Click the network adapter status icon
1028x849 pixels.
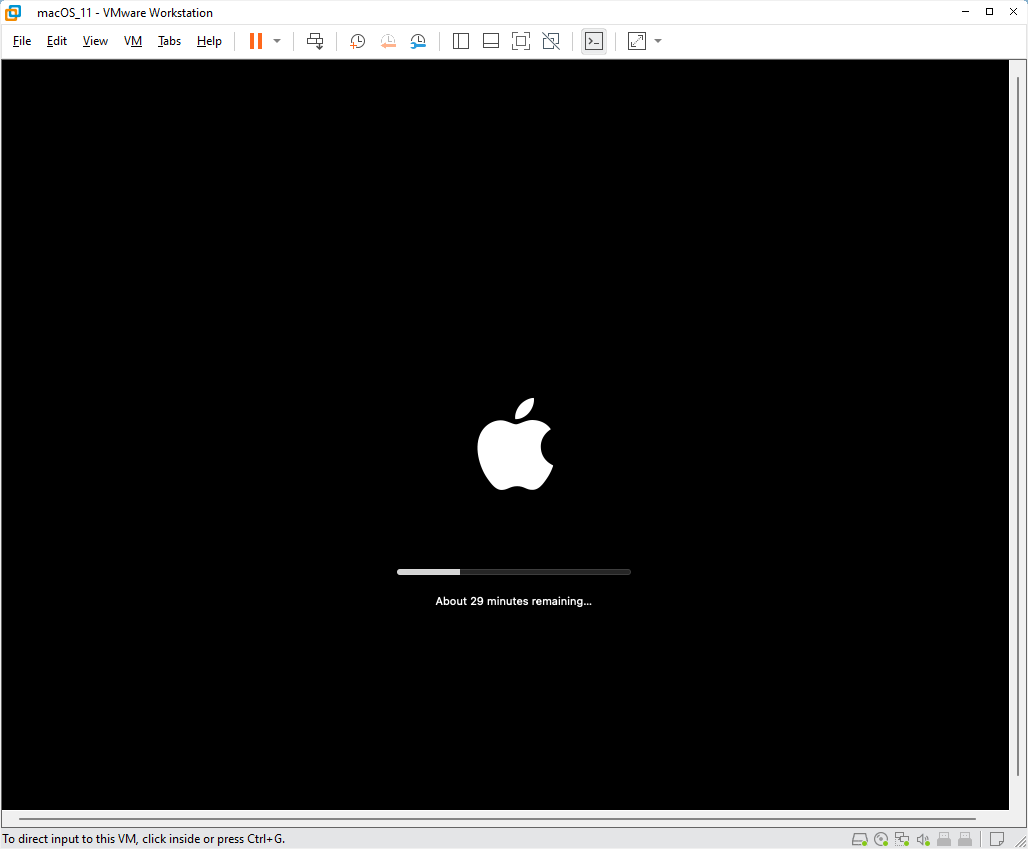(x=902, y=839)
